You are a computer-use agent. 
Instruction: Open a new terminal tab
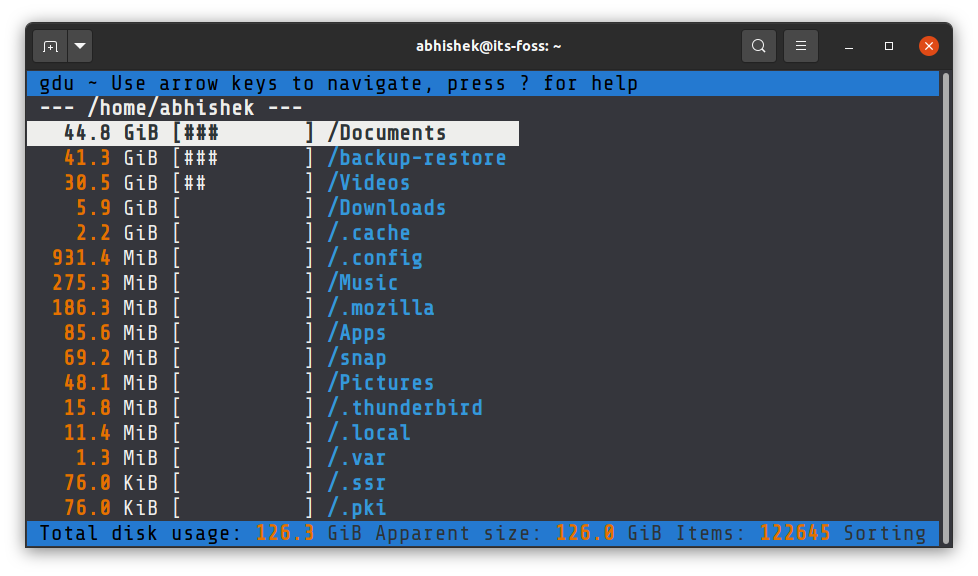click(x=50, y=45)
